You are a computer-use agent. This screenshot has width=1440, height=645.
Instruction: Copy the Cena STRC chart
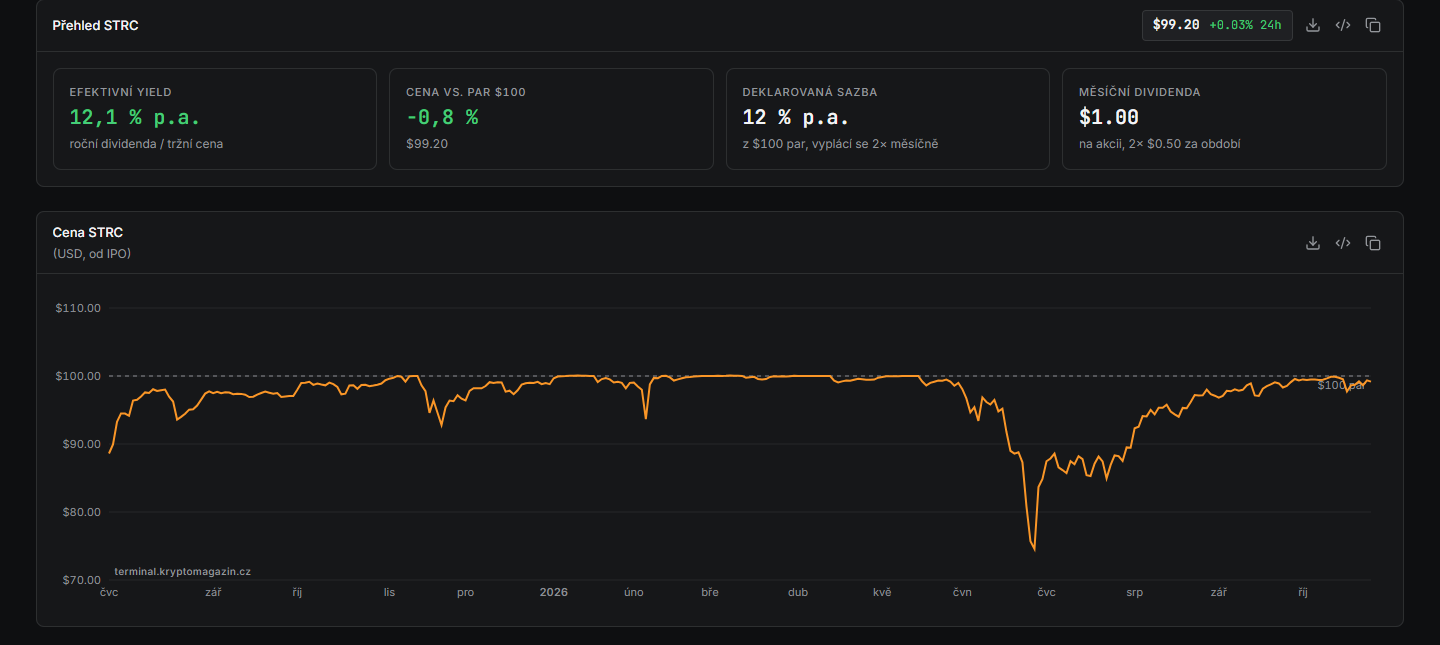[1373, 243]
